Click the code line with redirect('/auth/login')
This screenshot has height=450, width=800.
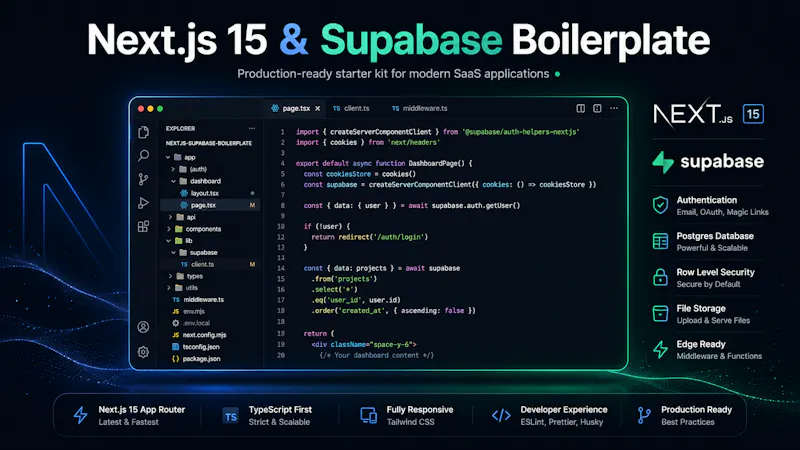(369, 237)
